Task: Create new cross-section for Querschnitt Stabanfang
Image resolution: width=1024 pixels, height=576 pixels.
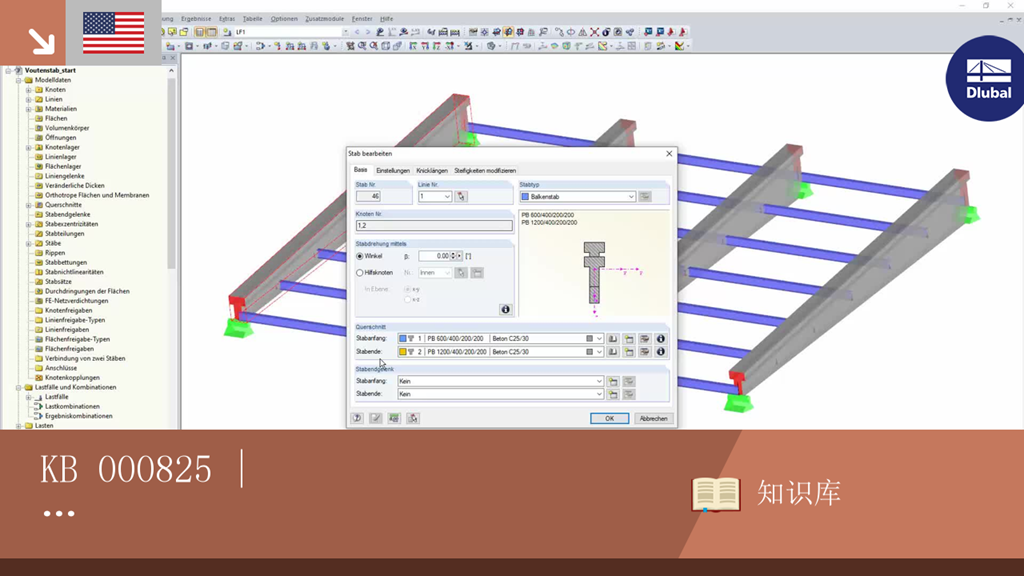Action: coord(629,339)
